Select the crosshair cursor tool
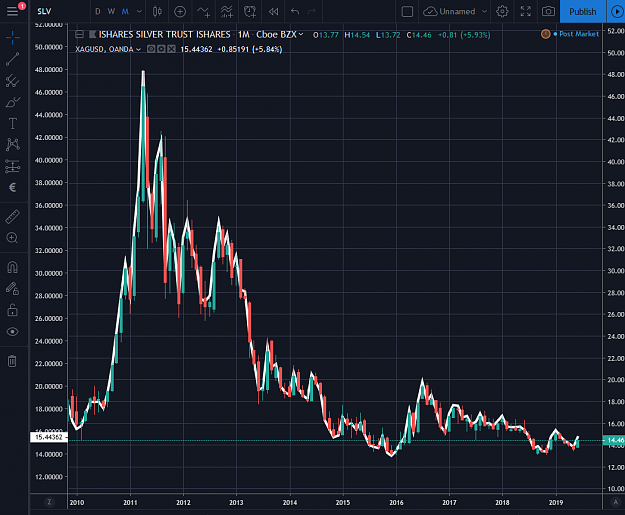 click(x=12, y=38)
